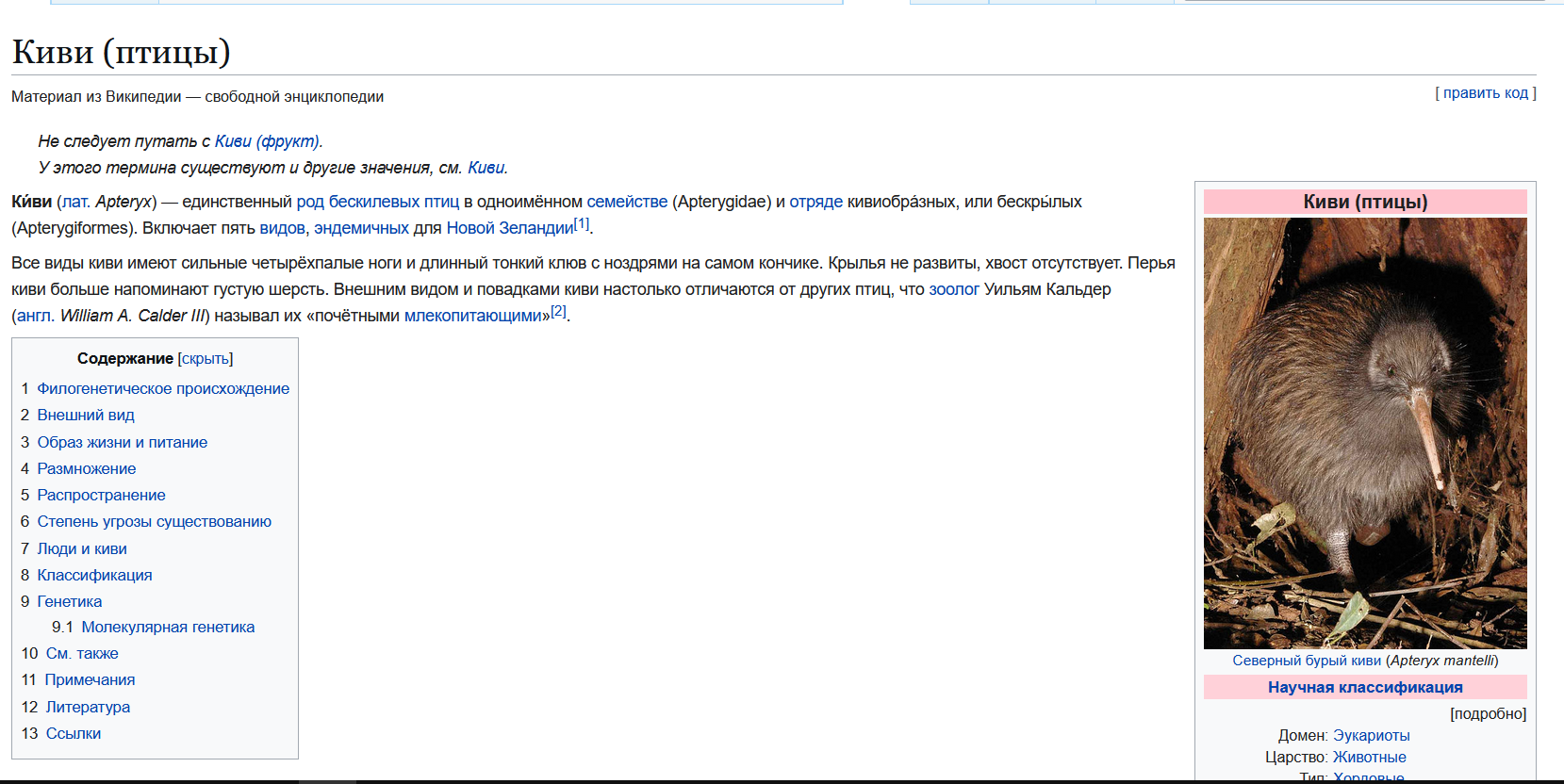Follow the род link

(x=310, y=202)
